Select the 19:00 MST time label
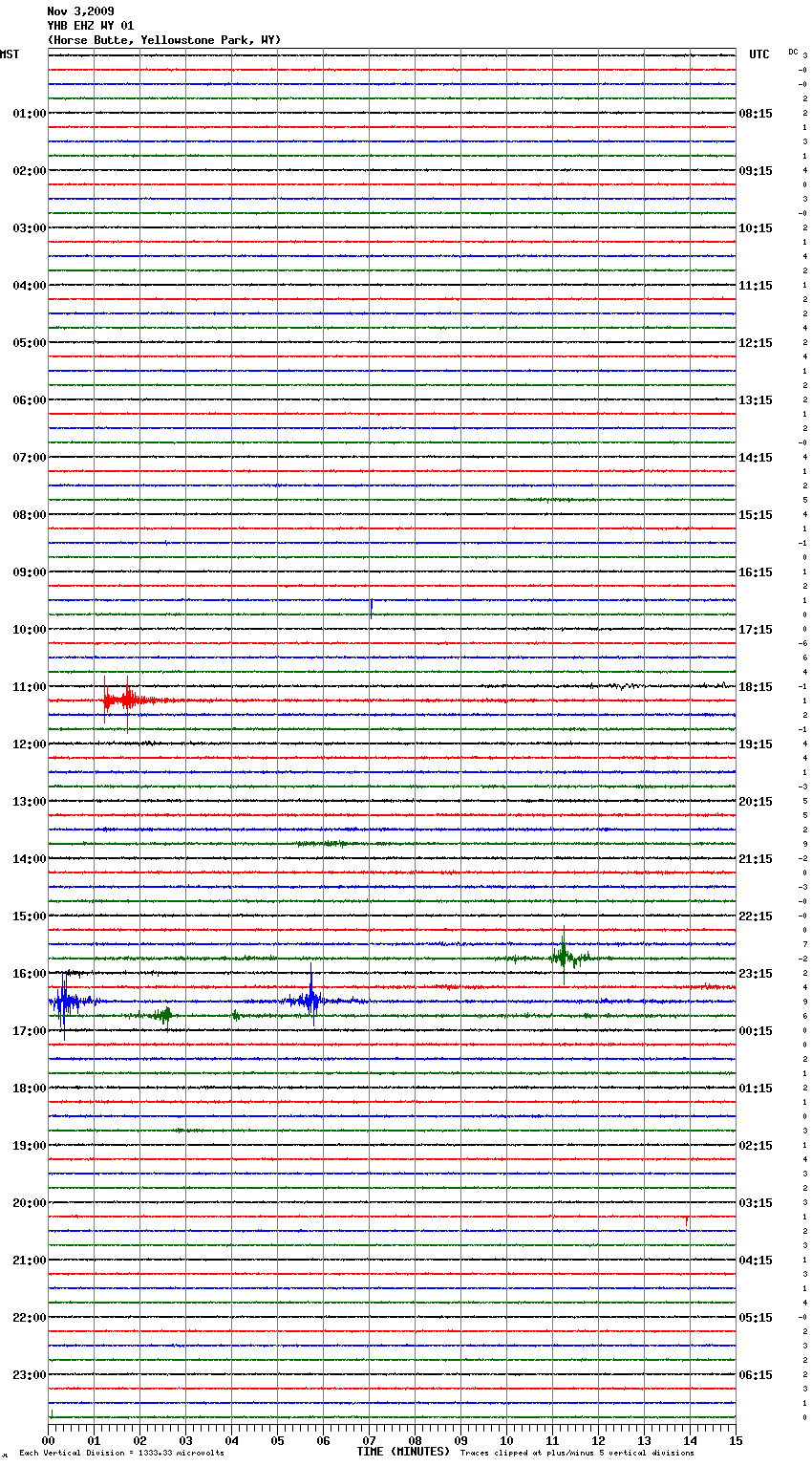Screen dimensions: 812x1466 point(29,1146)
